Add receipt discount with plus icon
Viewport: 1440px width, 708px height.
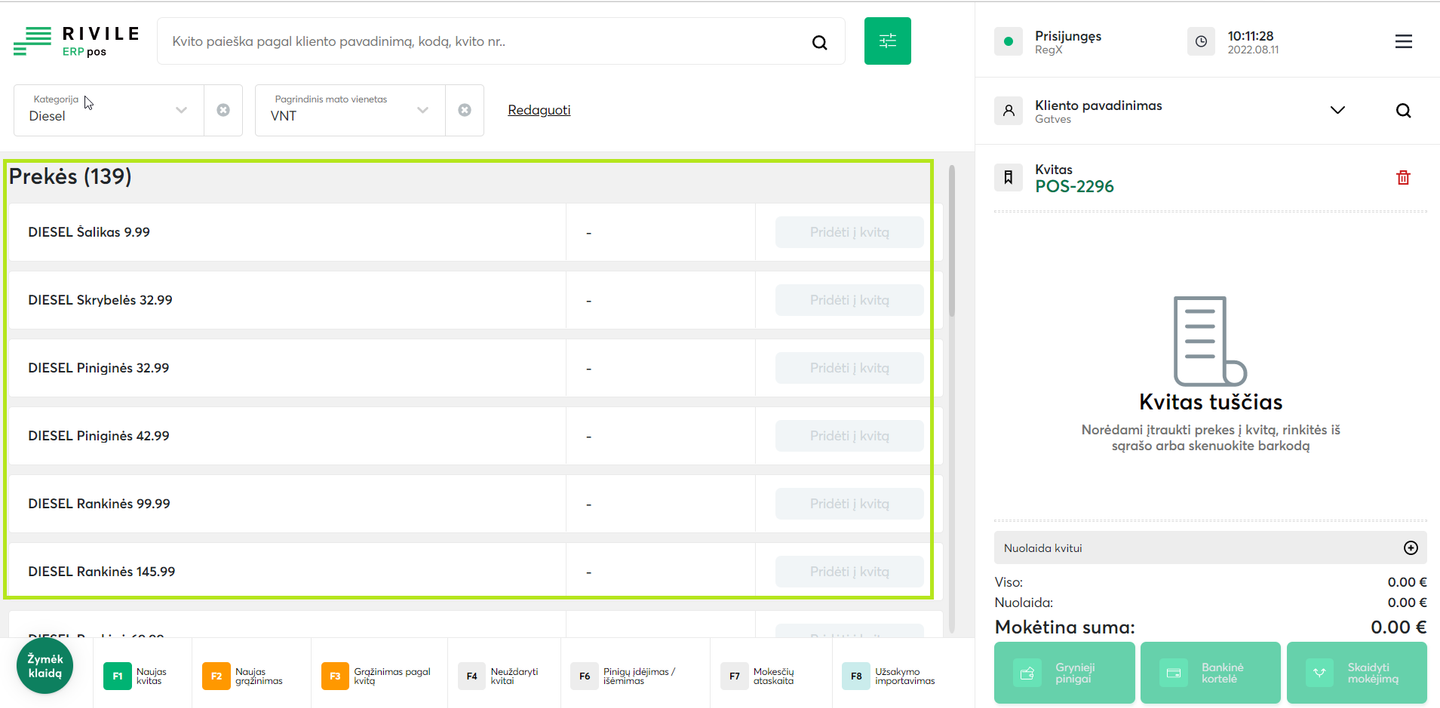(1410, 548)
